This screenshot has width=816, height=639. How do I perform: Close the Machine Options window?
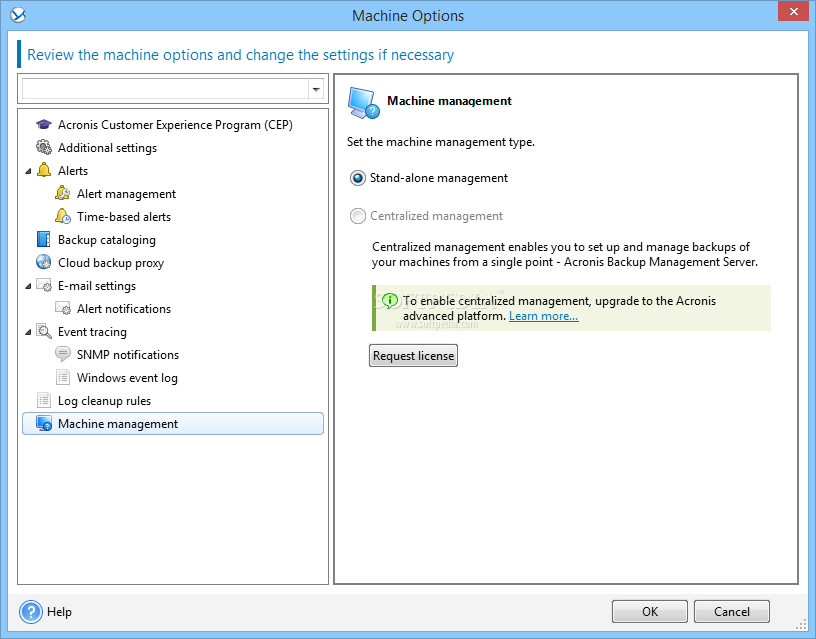(x=793, y=11)
